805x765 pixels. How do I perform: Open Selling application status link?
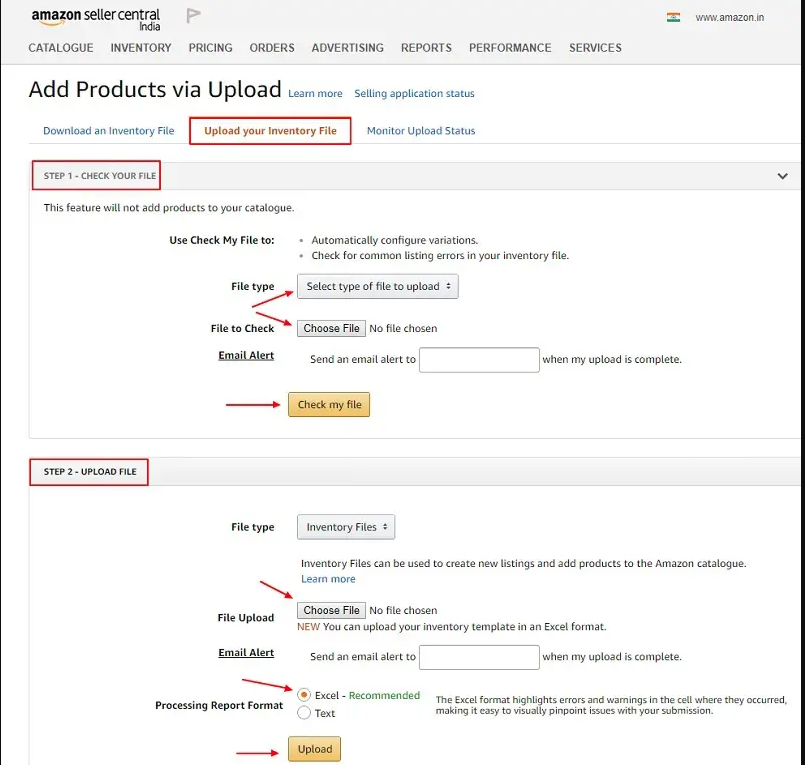[414, 93]
